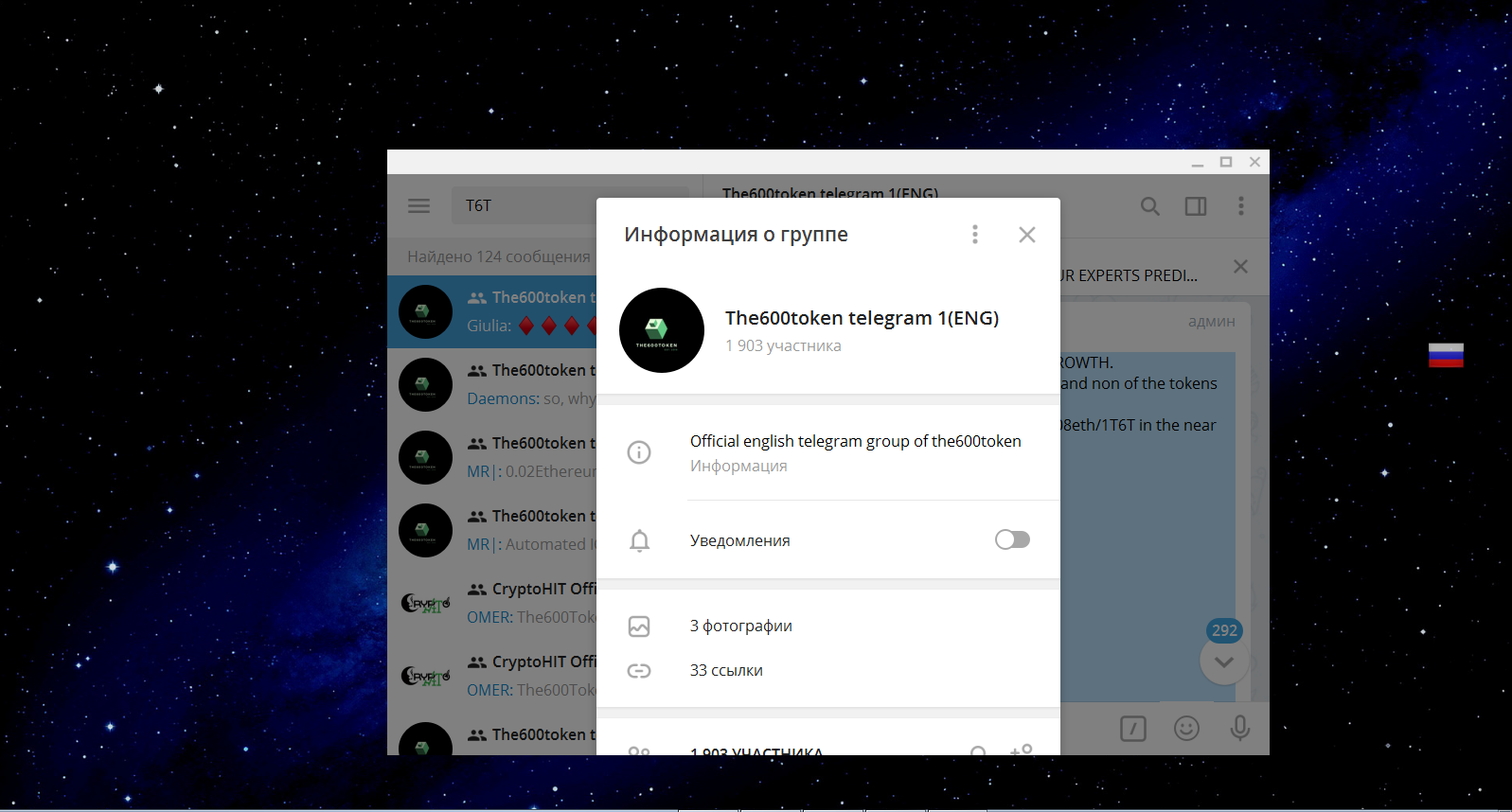Jump to latest with scroll-down arrow button

(x=1224, y=662)
